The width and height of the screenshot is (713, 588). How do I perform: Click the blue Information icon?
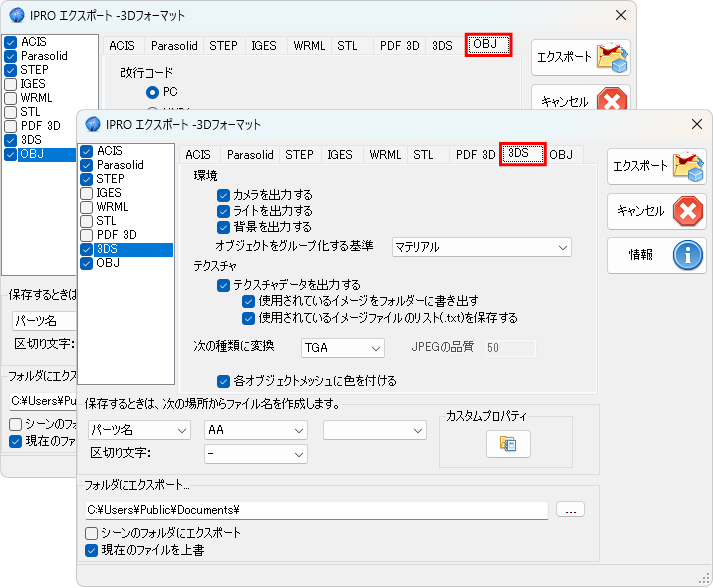688,255
